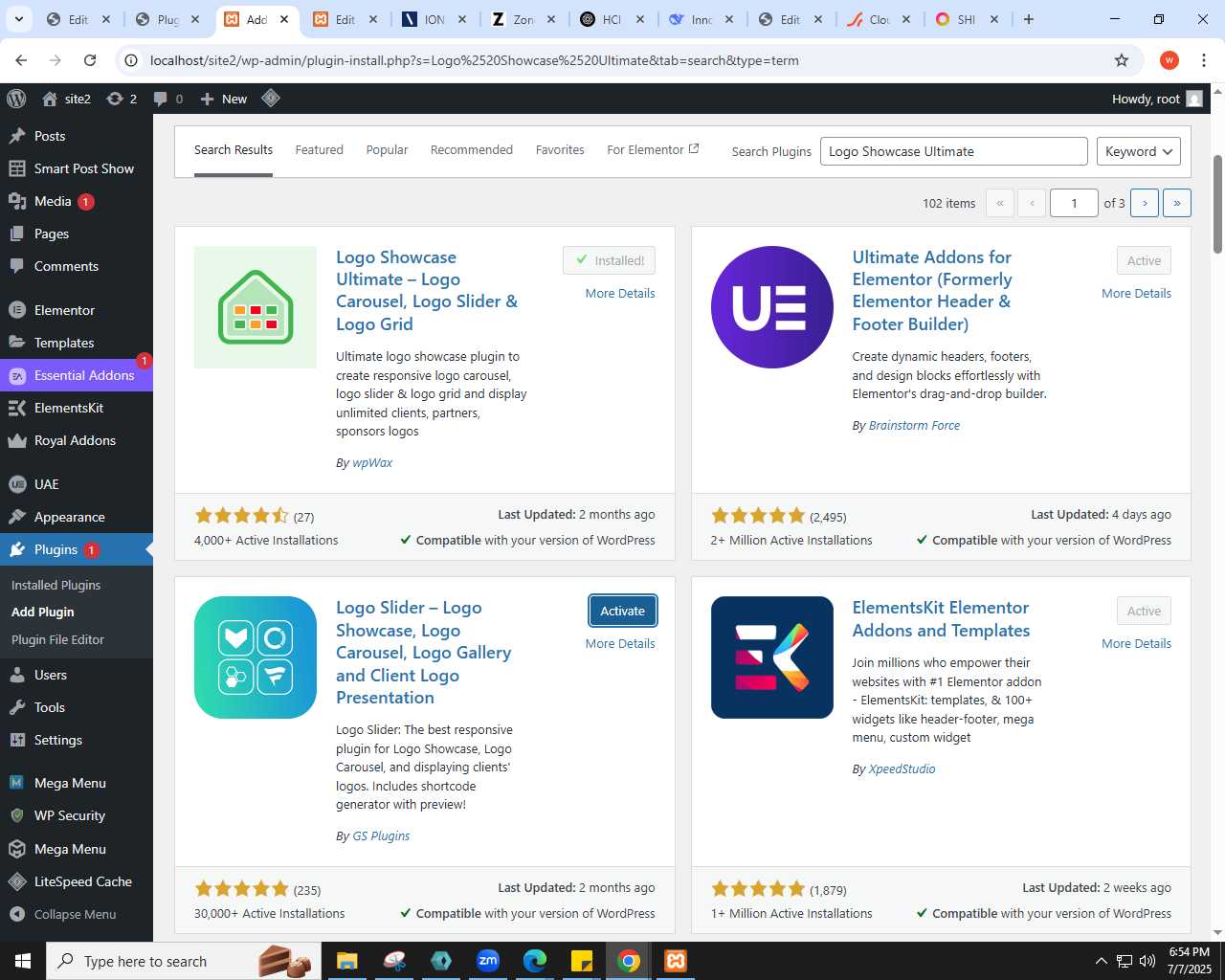1225x980 pixels.
Task: Open the Windows Start menu
Action: tap(23, 961)
